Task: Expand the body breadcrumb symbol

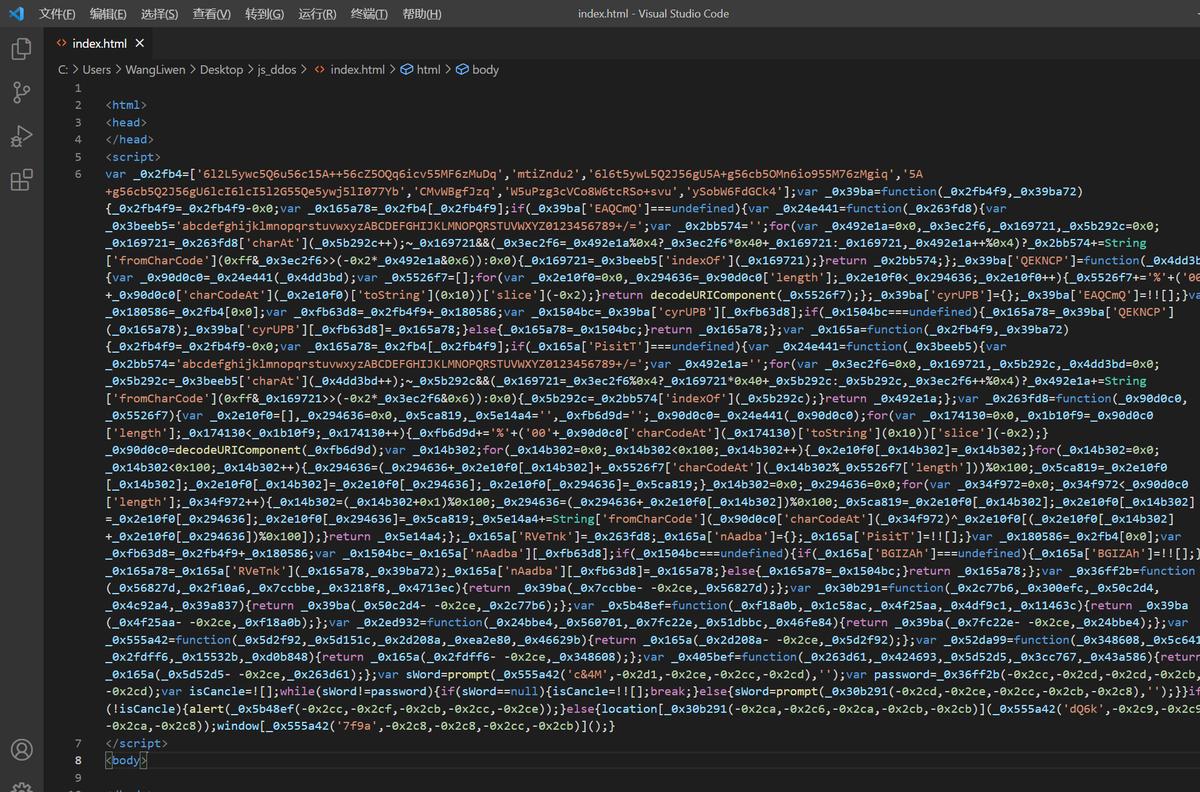Action: [x=485, y=70]
